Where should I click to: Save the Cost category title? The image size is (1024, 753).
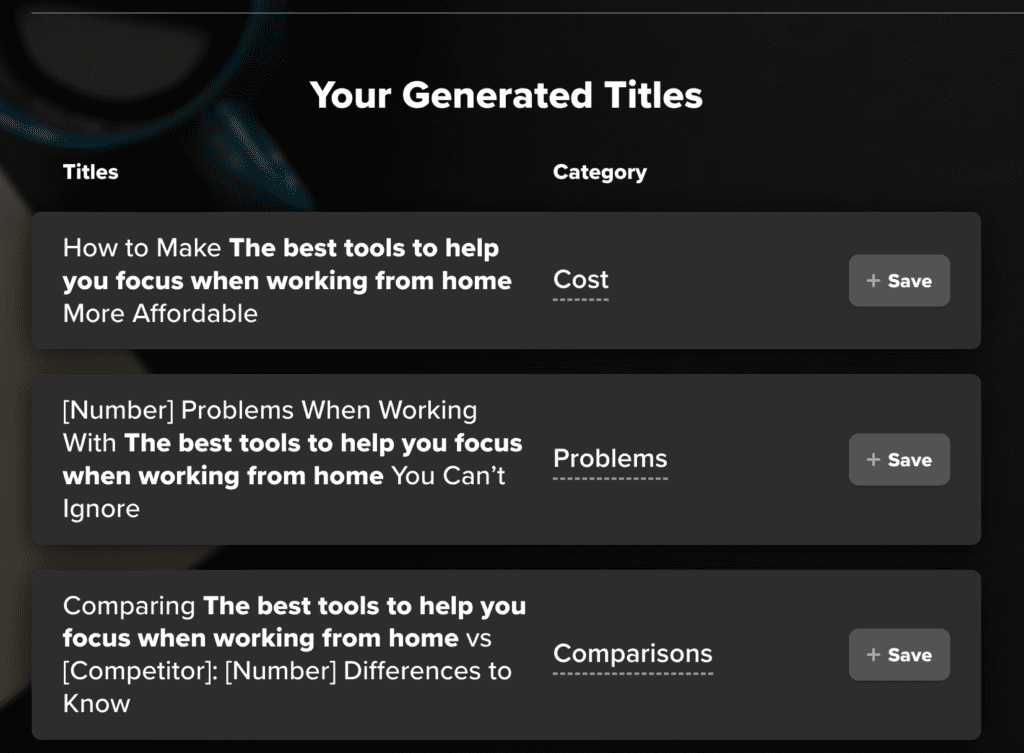[899, 281]
